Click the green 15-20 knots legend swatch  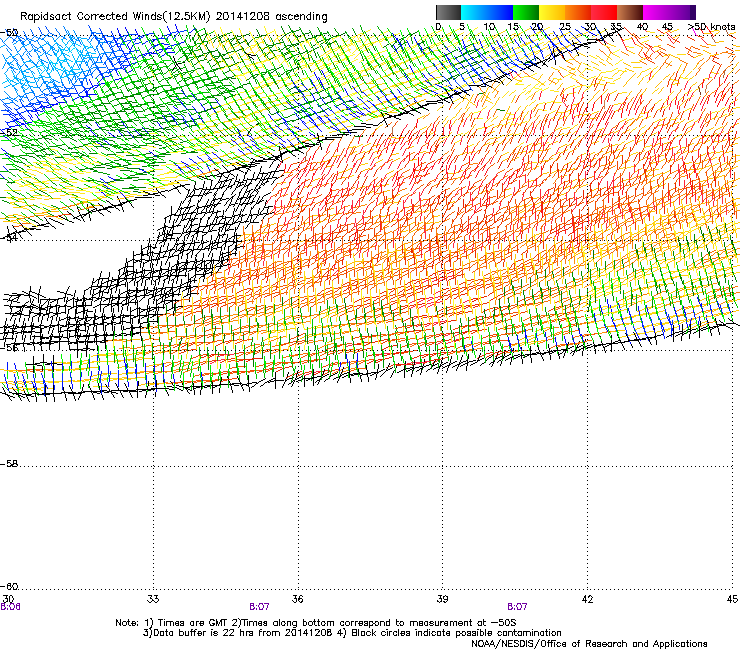[526, 12]
